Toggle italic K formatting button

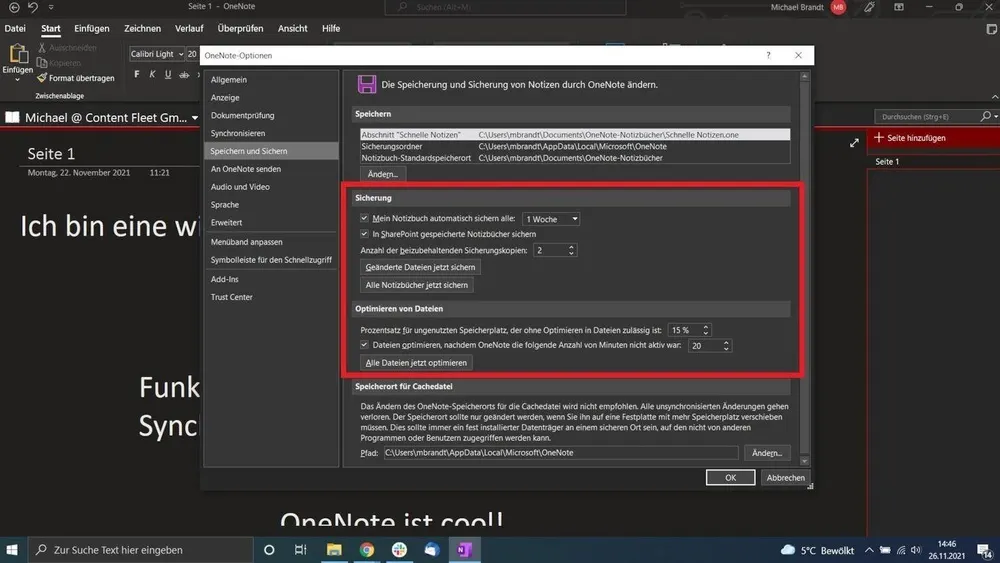pyautogui.click(x=152, y=75)
